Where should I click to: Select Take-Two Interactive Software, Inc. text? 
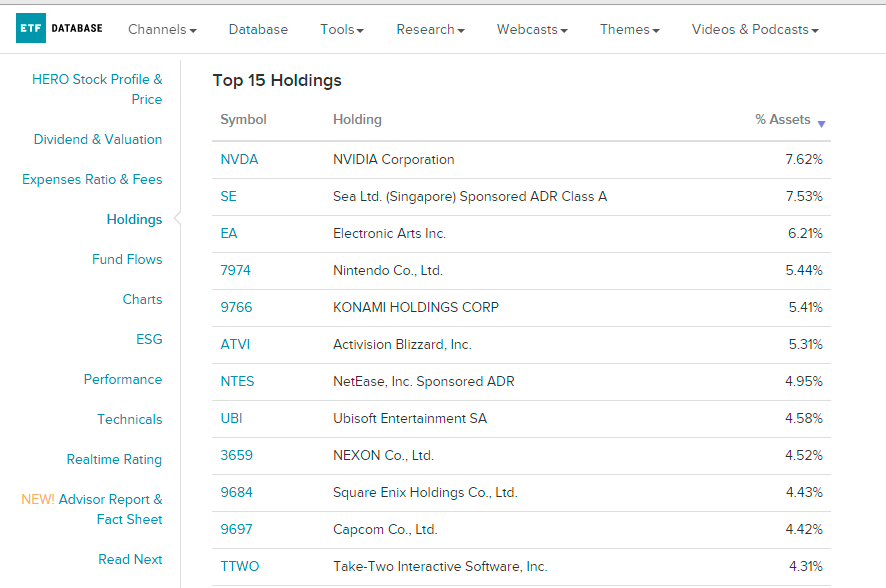click(x=440, y=567)
